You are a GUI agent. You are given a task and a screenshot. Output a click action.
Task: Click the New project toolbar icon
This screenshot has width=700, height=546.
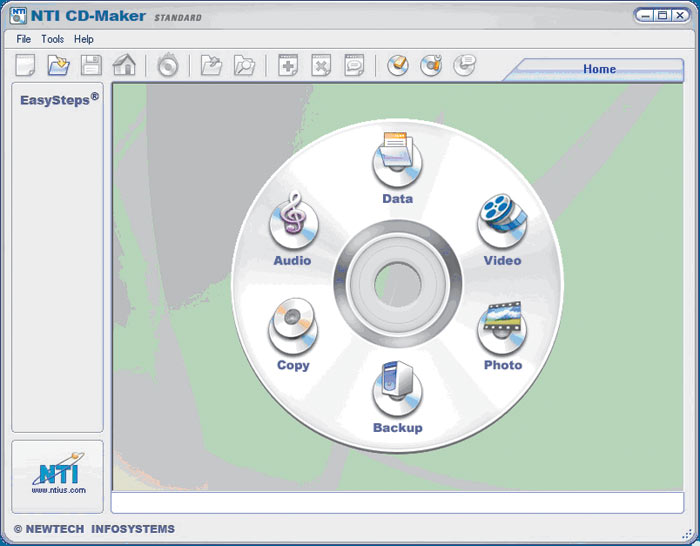click(x=25, y=66)
